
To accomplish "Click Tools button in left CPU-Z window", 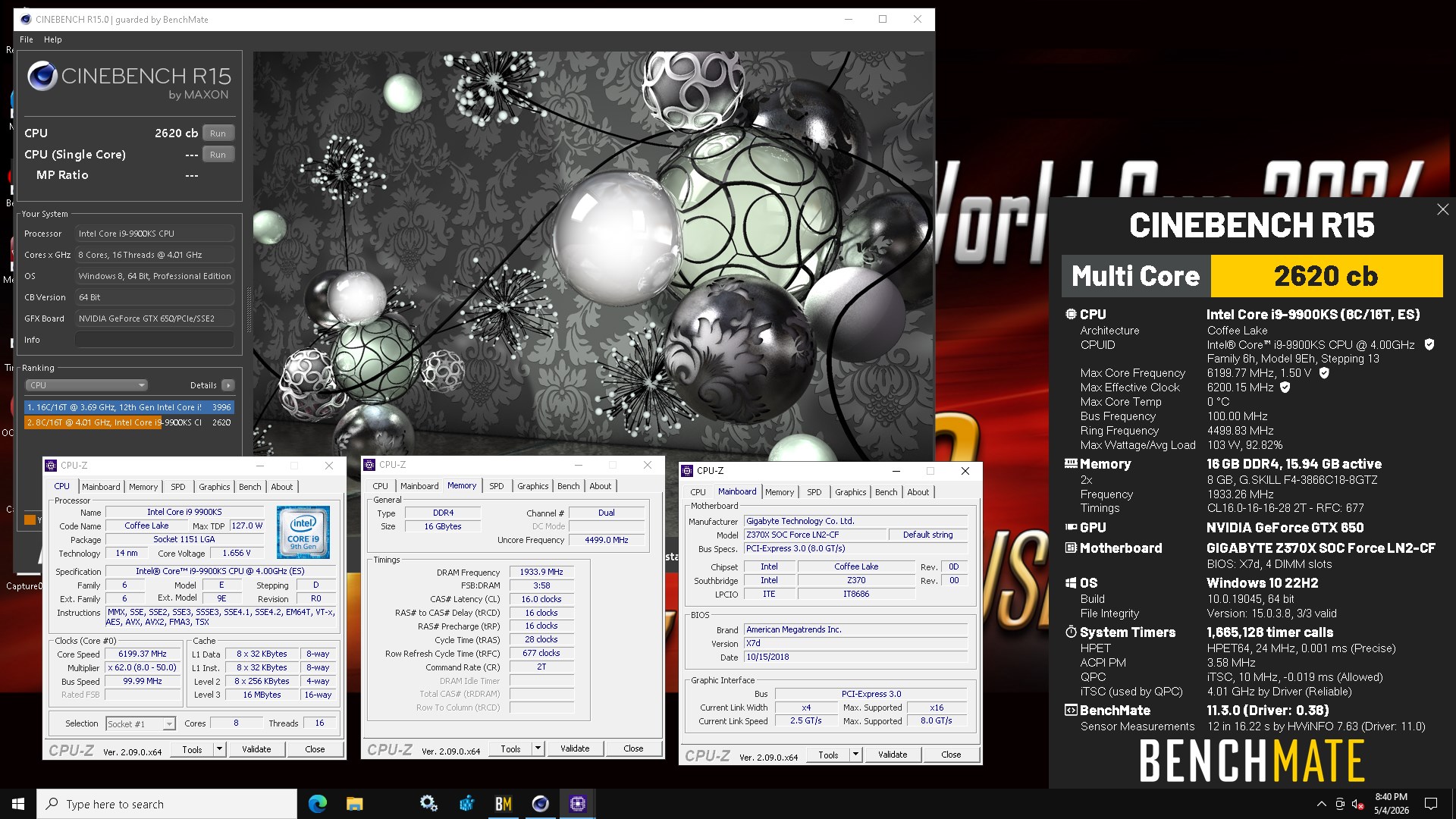I will 193,749.
